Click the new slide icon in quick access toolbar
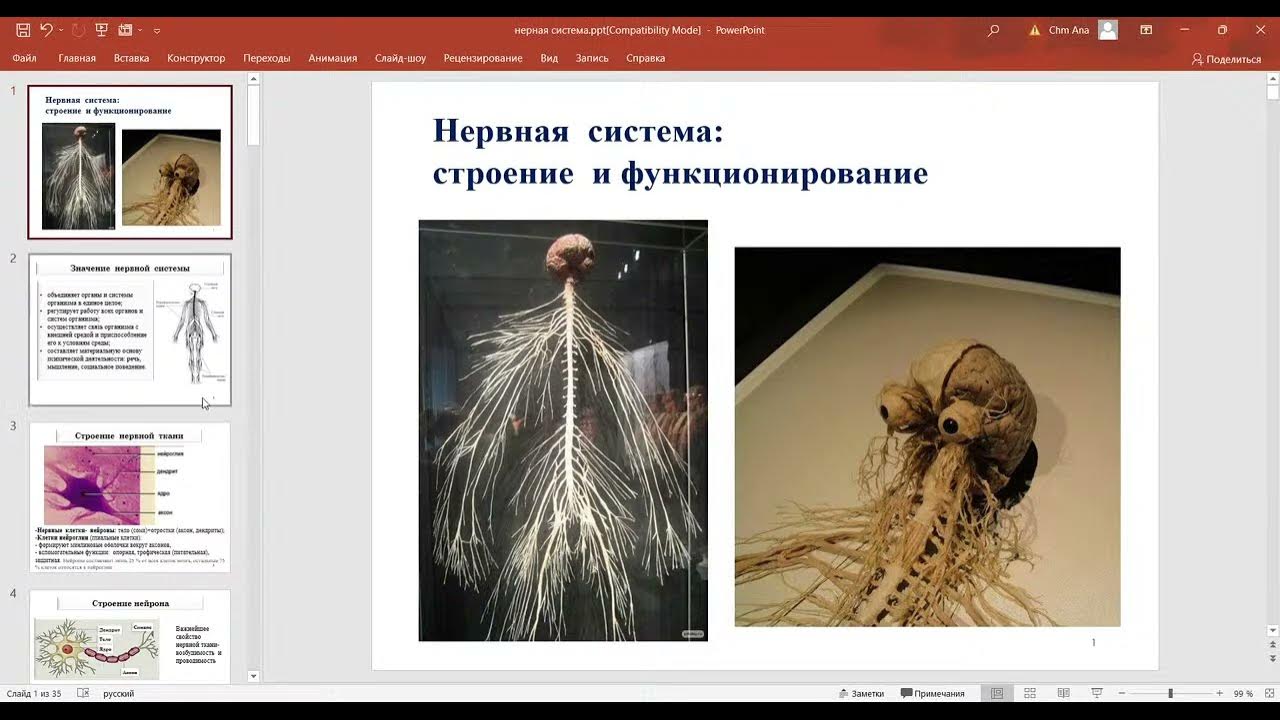Image resolution: width=1280 pixels, height=720 pixels. point(125,30)
